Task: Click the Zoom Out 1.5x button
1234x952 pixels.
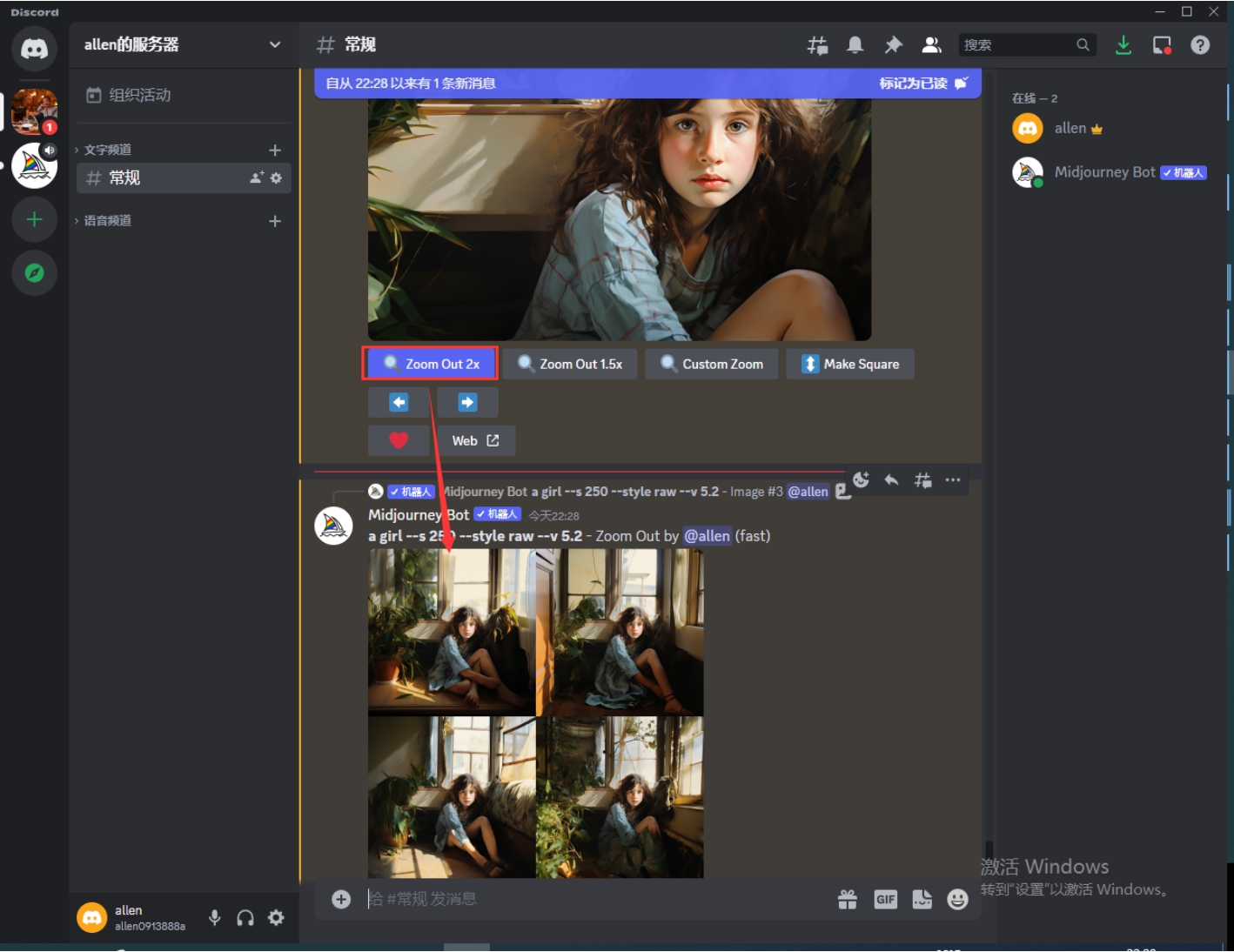Action: [x=570, y=364]
